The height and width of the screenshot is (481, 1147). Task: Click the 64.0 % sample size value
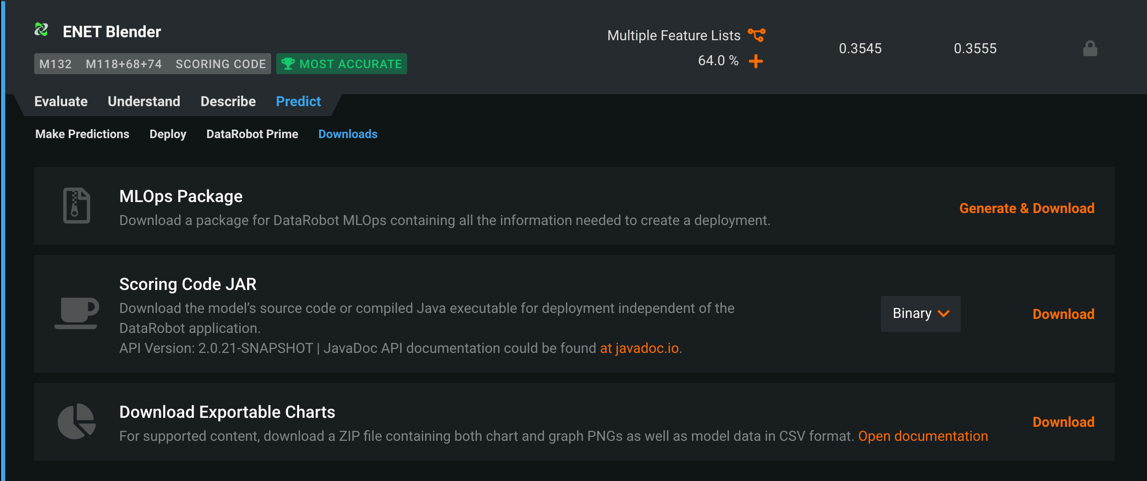point(718,61)
